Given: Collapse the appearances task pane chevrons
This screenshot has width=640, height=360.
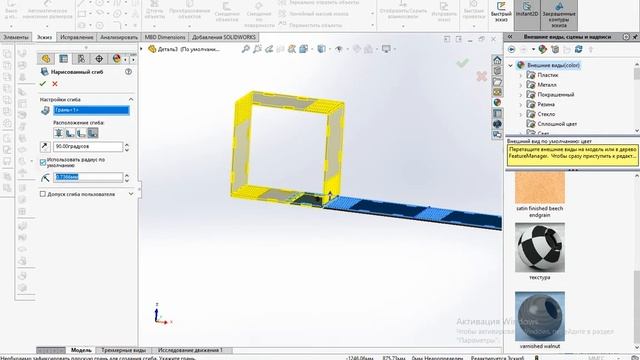Looking at the screenshot, I should 510,37.
